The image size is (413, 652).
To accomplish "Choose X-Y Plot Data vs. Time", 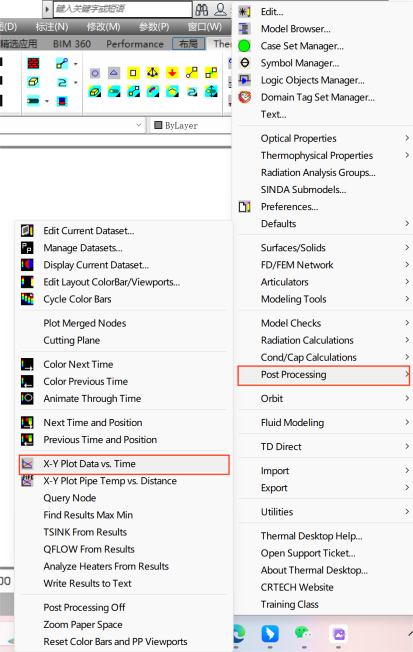I will 124,464.
